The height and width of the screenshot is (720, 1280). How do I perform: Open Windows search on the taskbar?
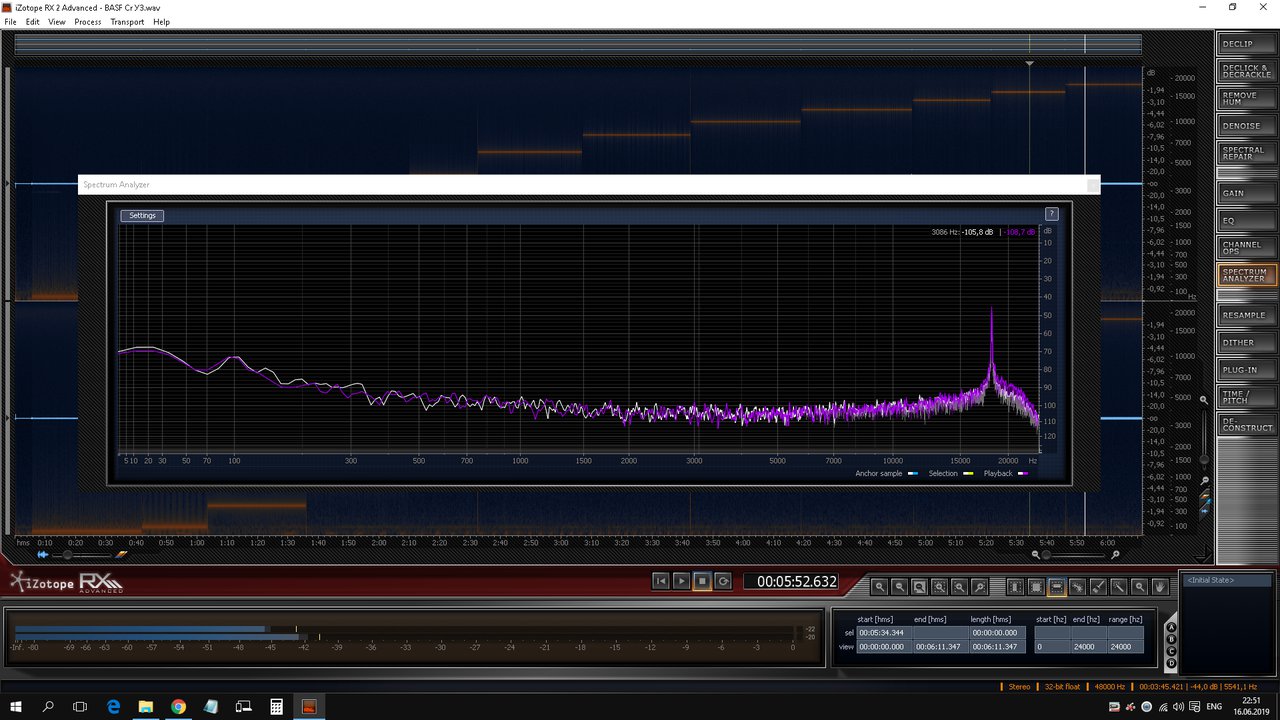pos(48,706)
